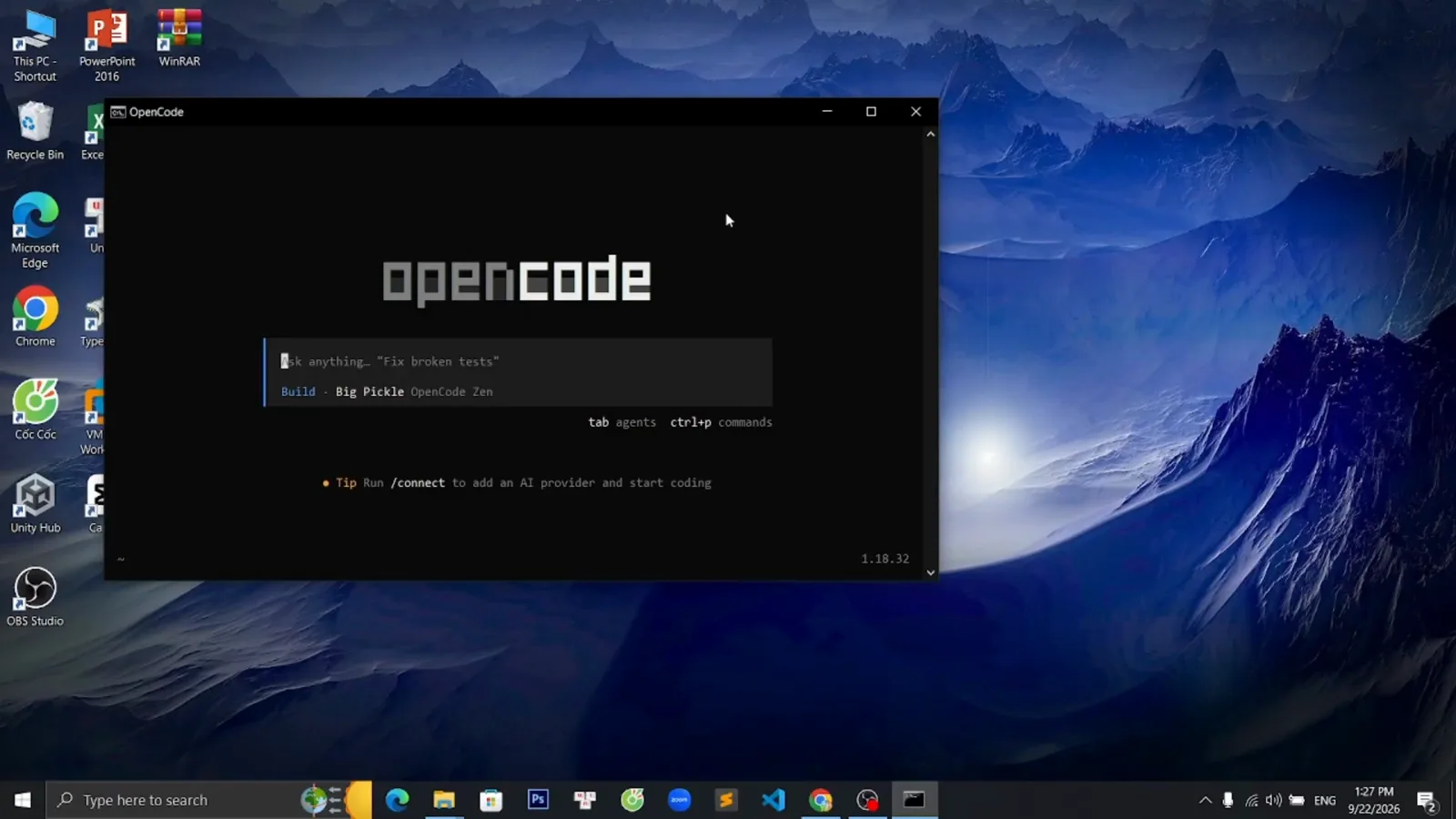
Task: Click the OpenCode version number 1.18.32
Action: [x=885, y=559]
